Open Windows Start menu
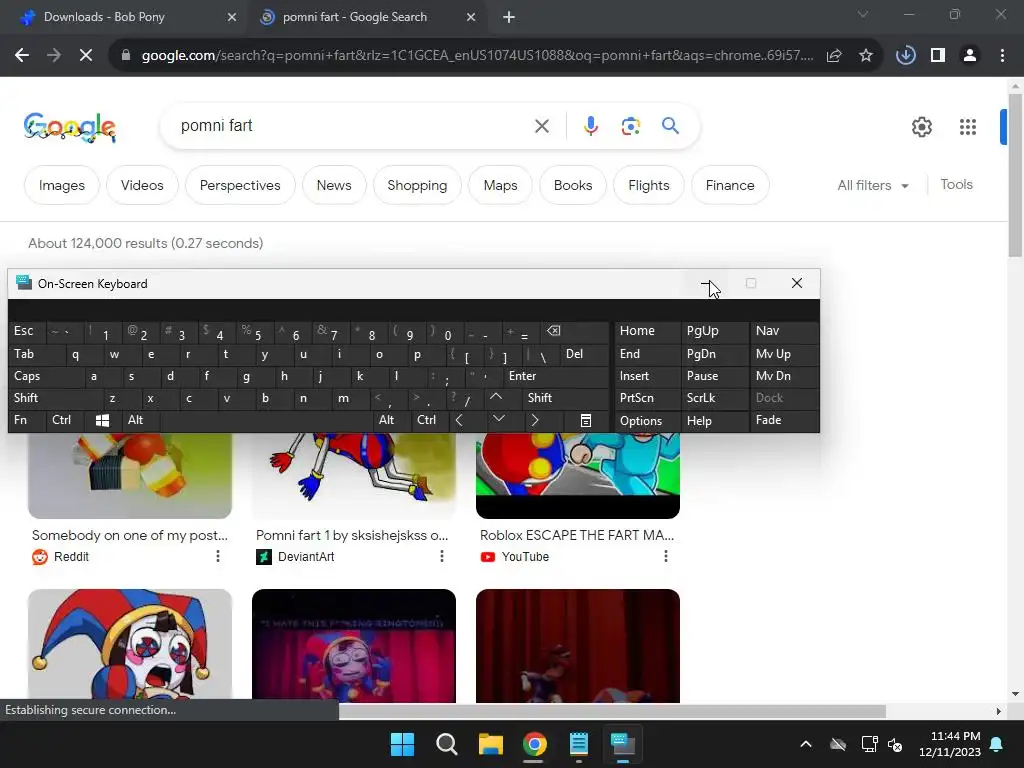This screenshot has height=768, width=1024. coord(402,744)
